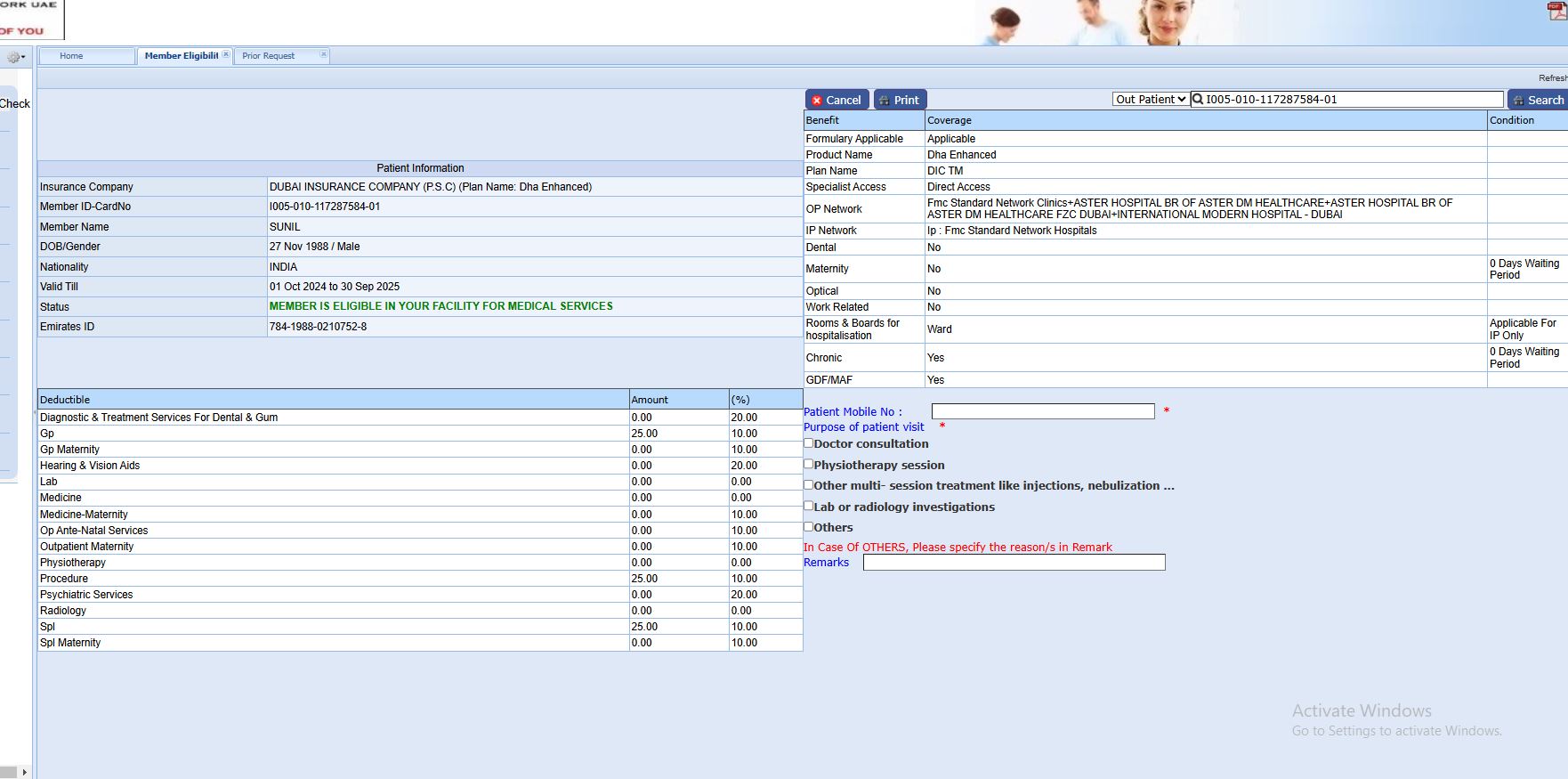
Task: Switch to the Prior Request tab
Action: coord(268,56)
